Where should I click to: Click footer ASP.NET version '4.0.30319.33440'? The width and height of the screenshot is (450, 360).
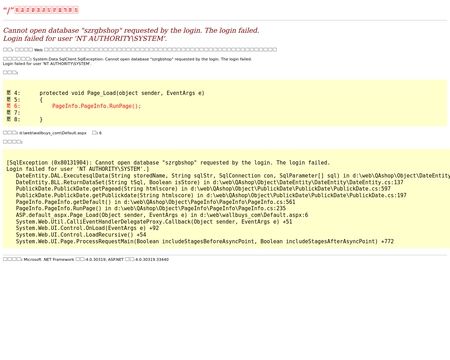click(x=152, y=259)
